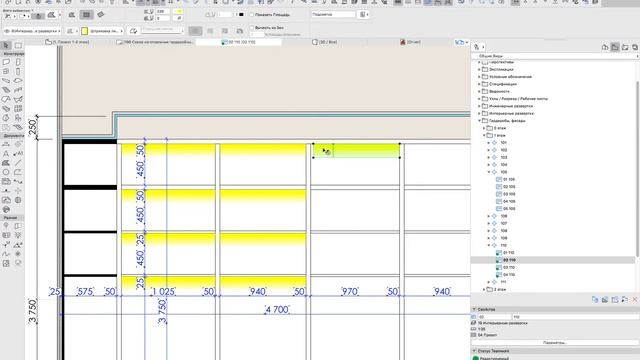Switch to the 106 Схема изготовления гардеробн tab
Image resolution: width=640 pixels, height=360 pixels.
pos(154,42)
